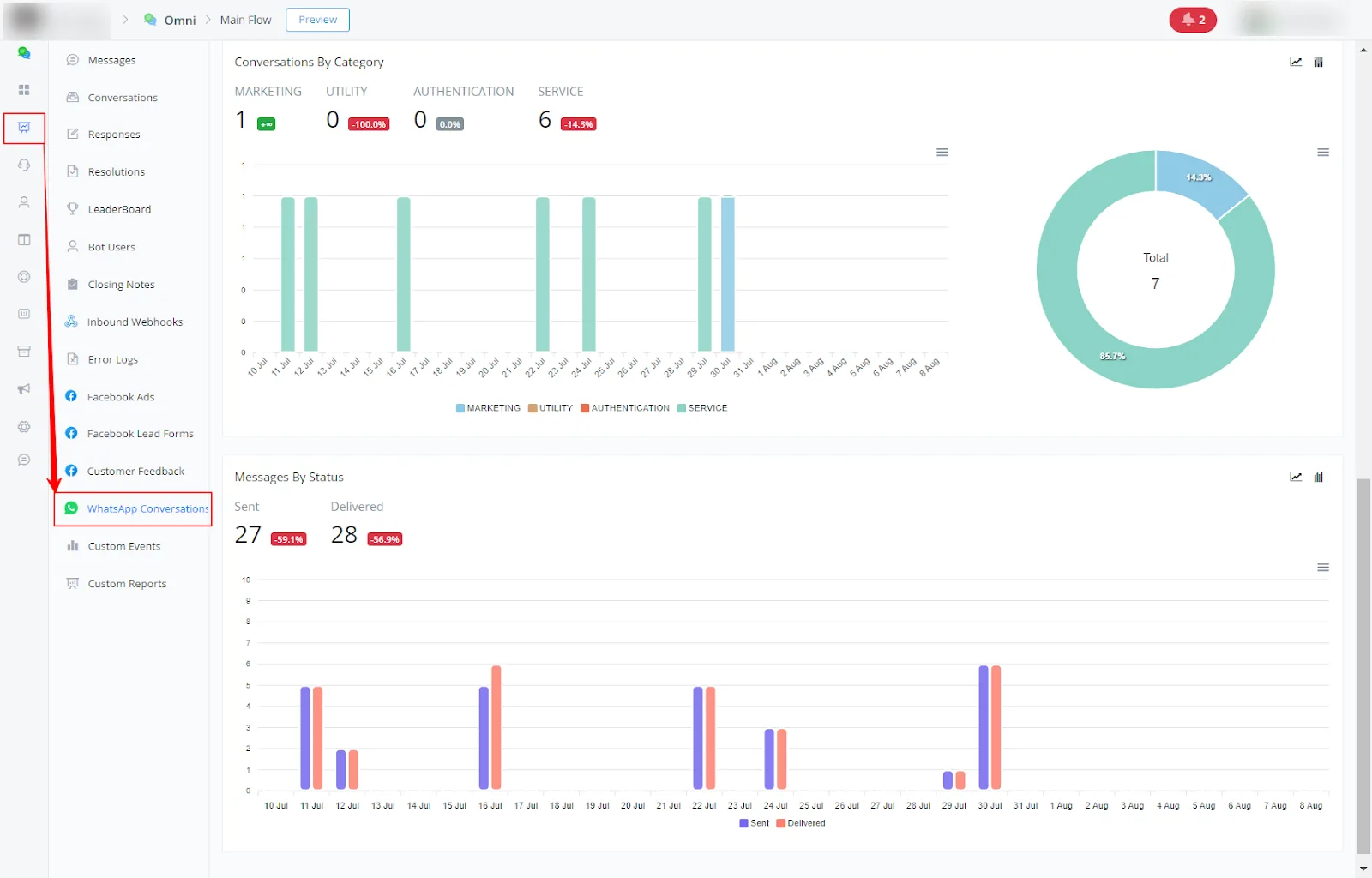Open the Messages By Status chart menu

tap(1323, 568)
